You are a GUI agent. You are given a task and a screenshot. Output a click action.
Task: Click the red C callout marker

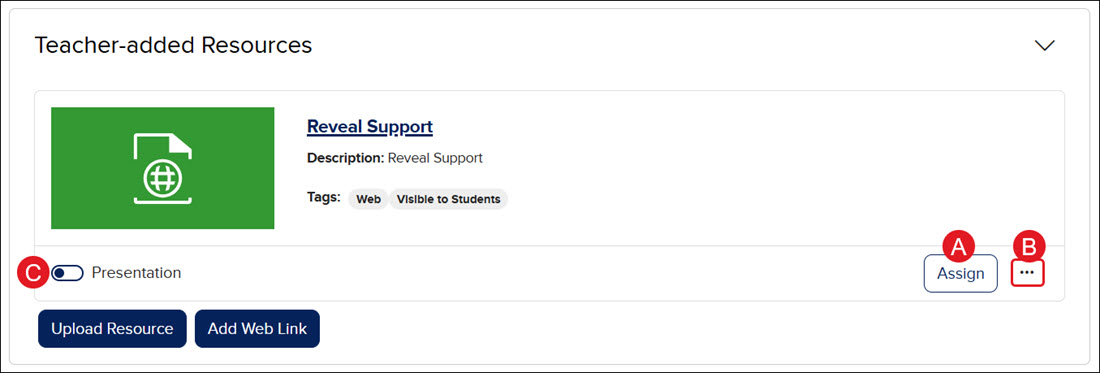pos(35,273)
